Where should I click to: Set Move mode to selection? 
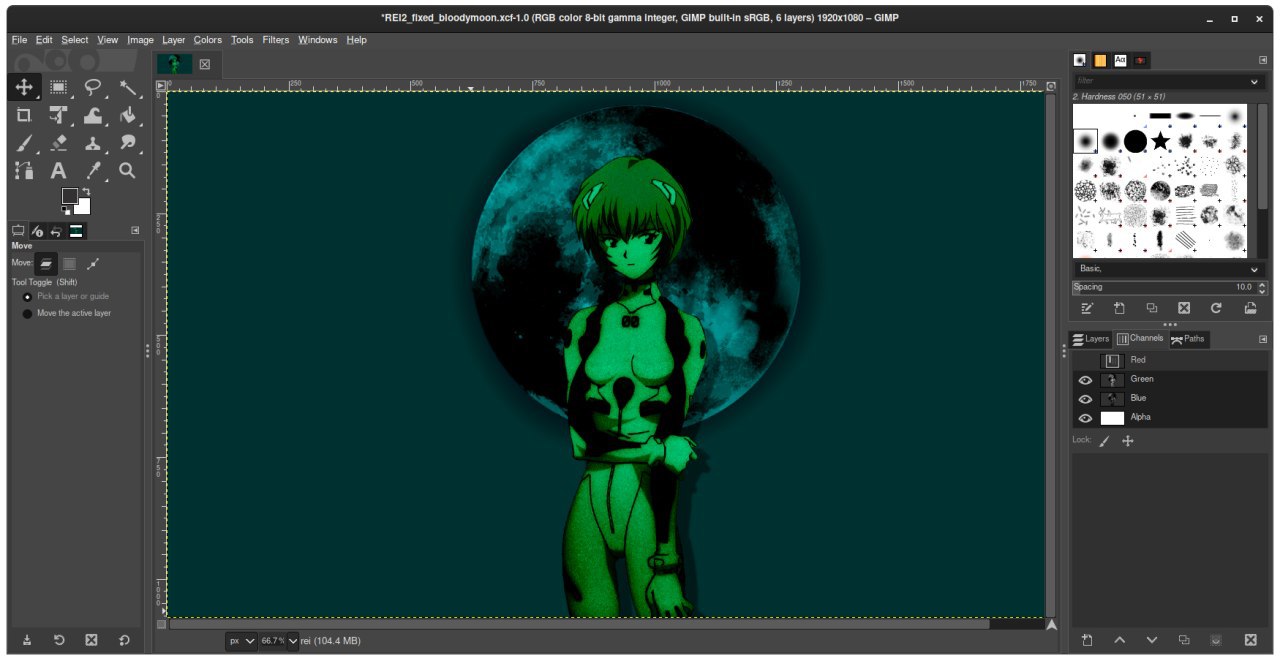pyautogui.click(x=69, y=264)
